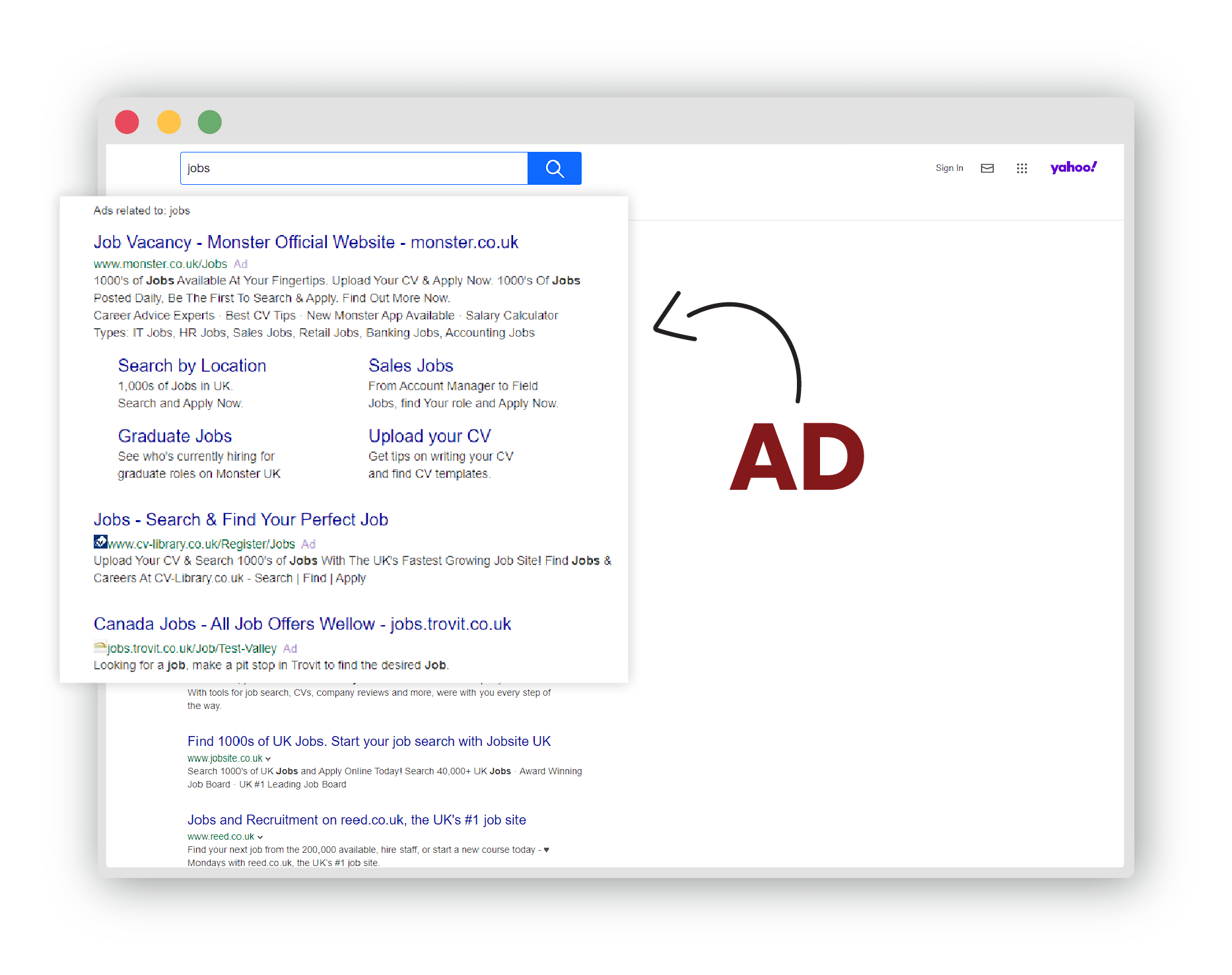This screenshot has height=975, width=1232.
Task: Click 'Get tips on writing your CV' description
Action: [x=441, y=457]
